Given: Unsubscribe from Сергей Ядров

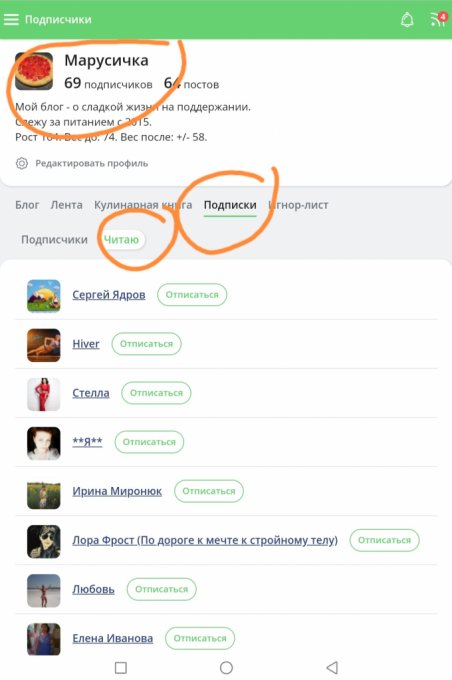Looking at the screenshot, I should coord(192,295).
